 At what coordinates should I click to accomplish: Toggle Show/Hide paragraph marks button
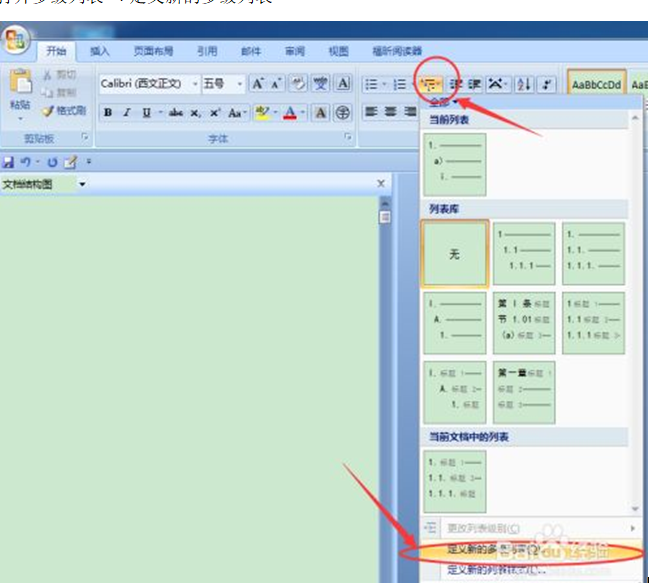click(547, 84)
